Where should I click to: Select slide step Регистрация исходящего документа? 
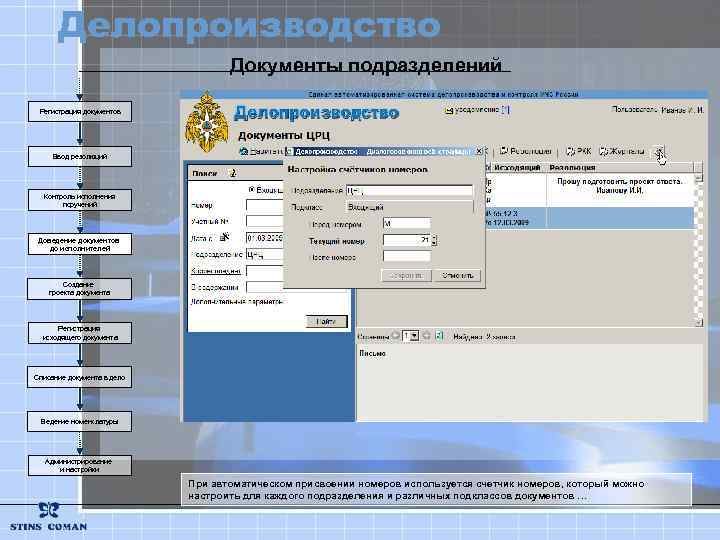tap(80, 333)
